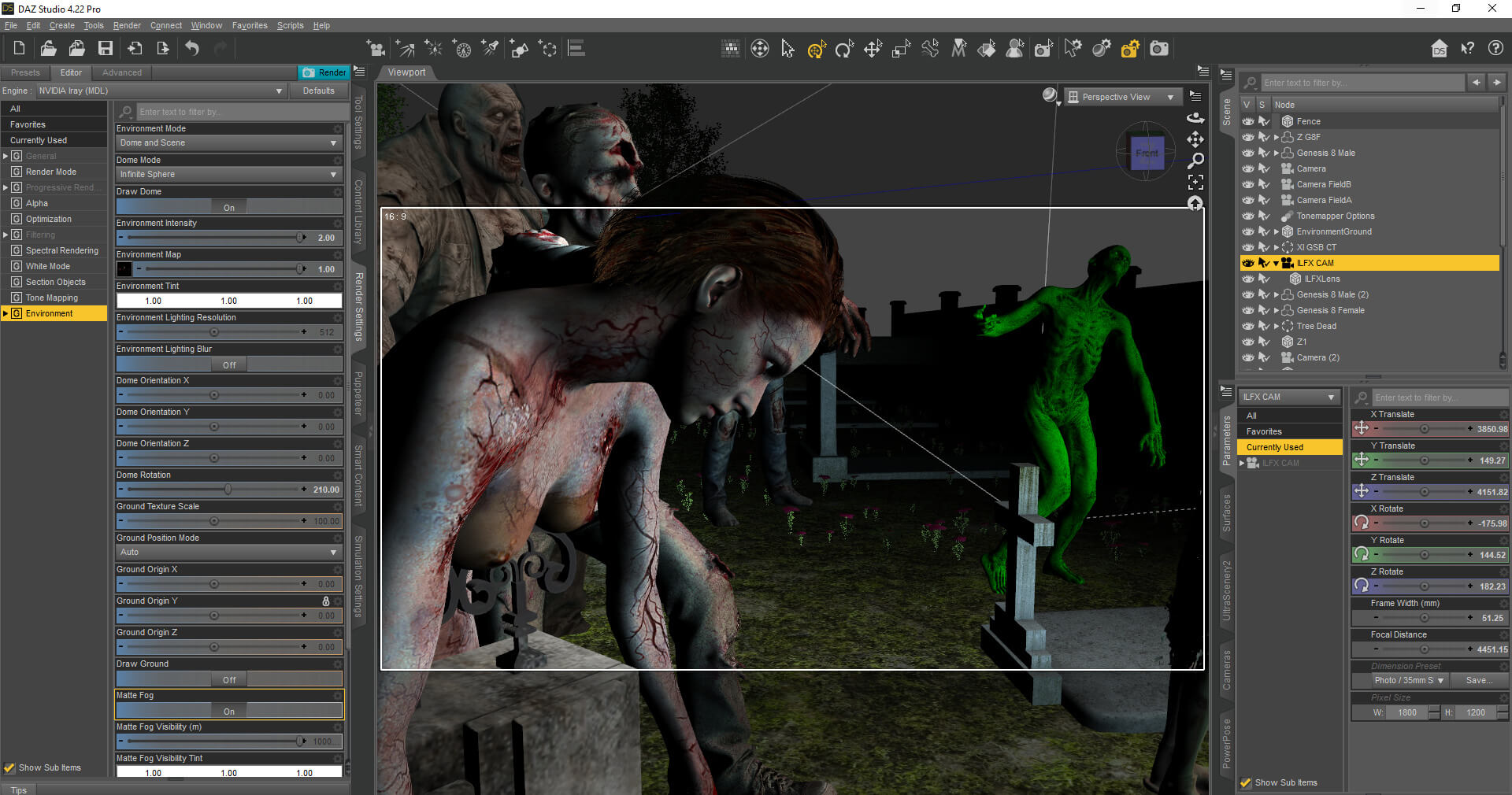This screenshot has height=795, width=1512.
Task: Click the teal Render button
Action: (324, 72)
